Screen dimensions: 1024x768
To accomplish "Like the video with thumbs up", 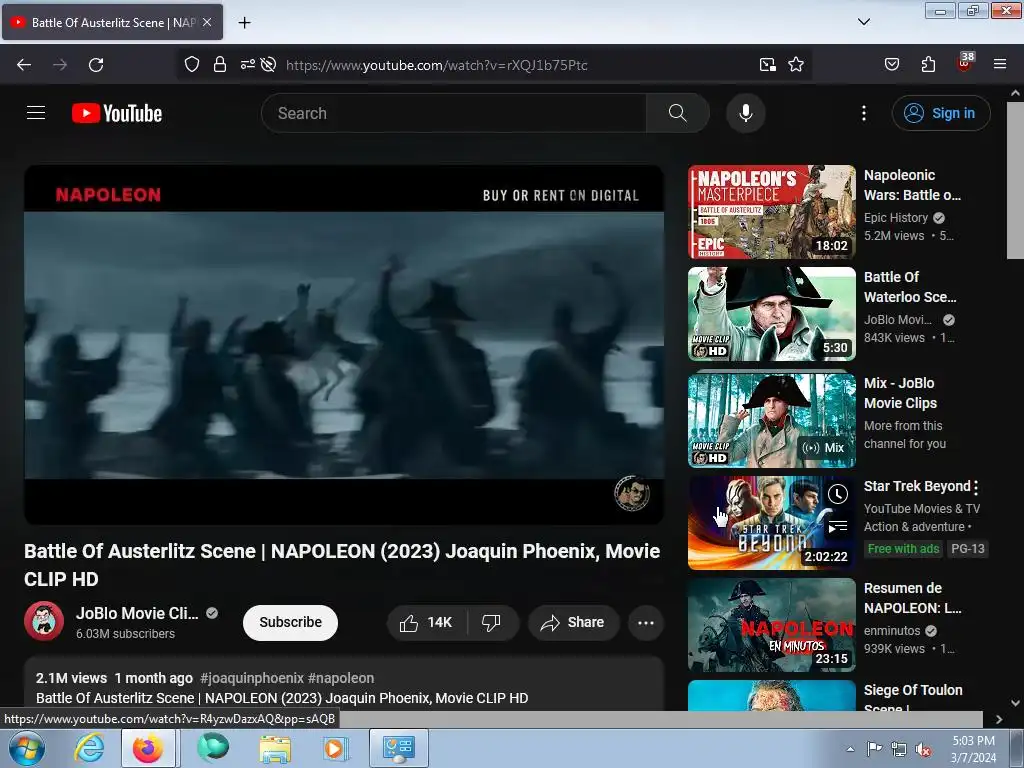I will pos(427,622).
